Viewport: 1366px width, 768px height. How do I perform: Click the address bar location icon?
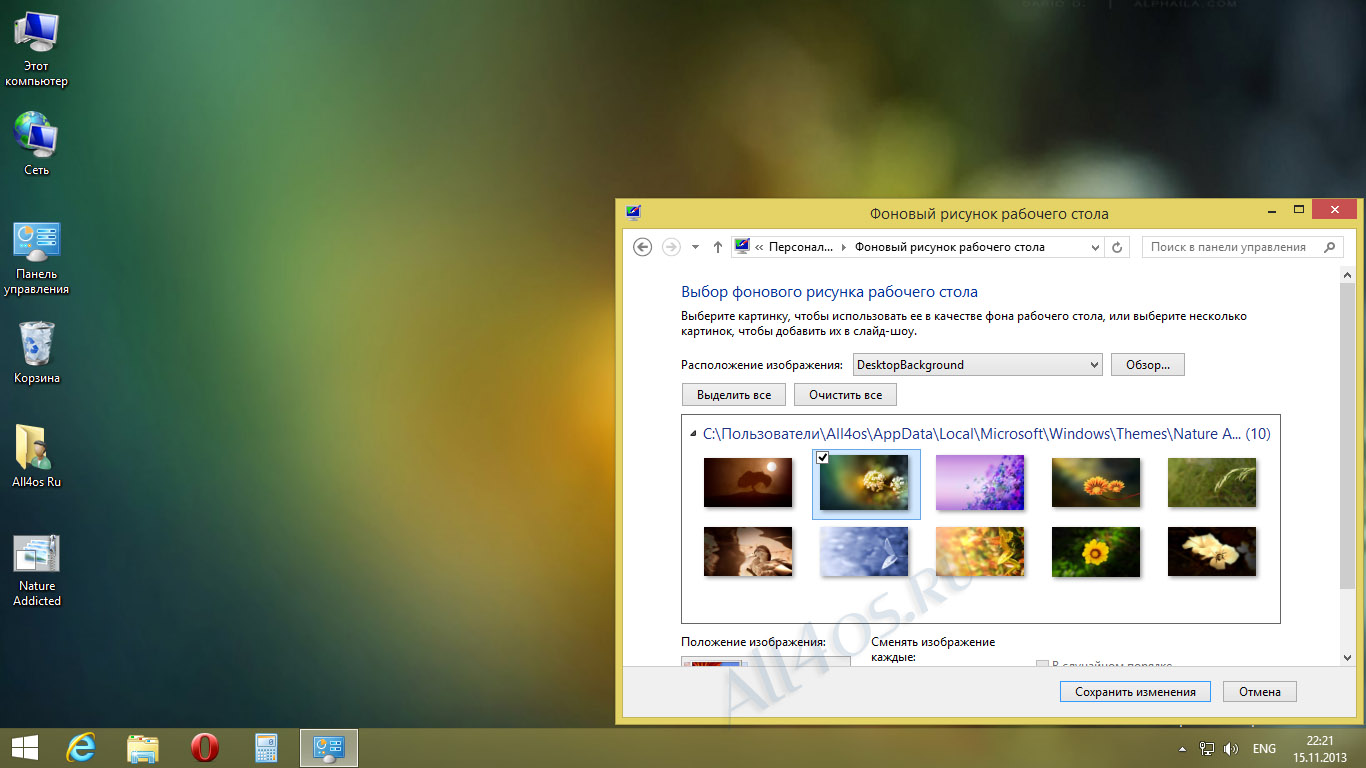point(742,247)
